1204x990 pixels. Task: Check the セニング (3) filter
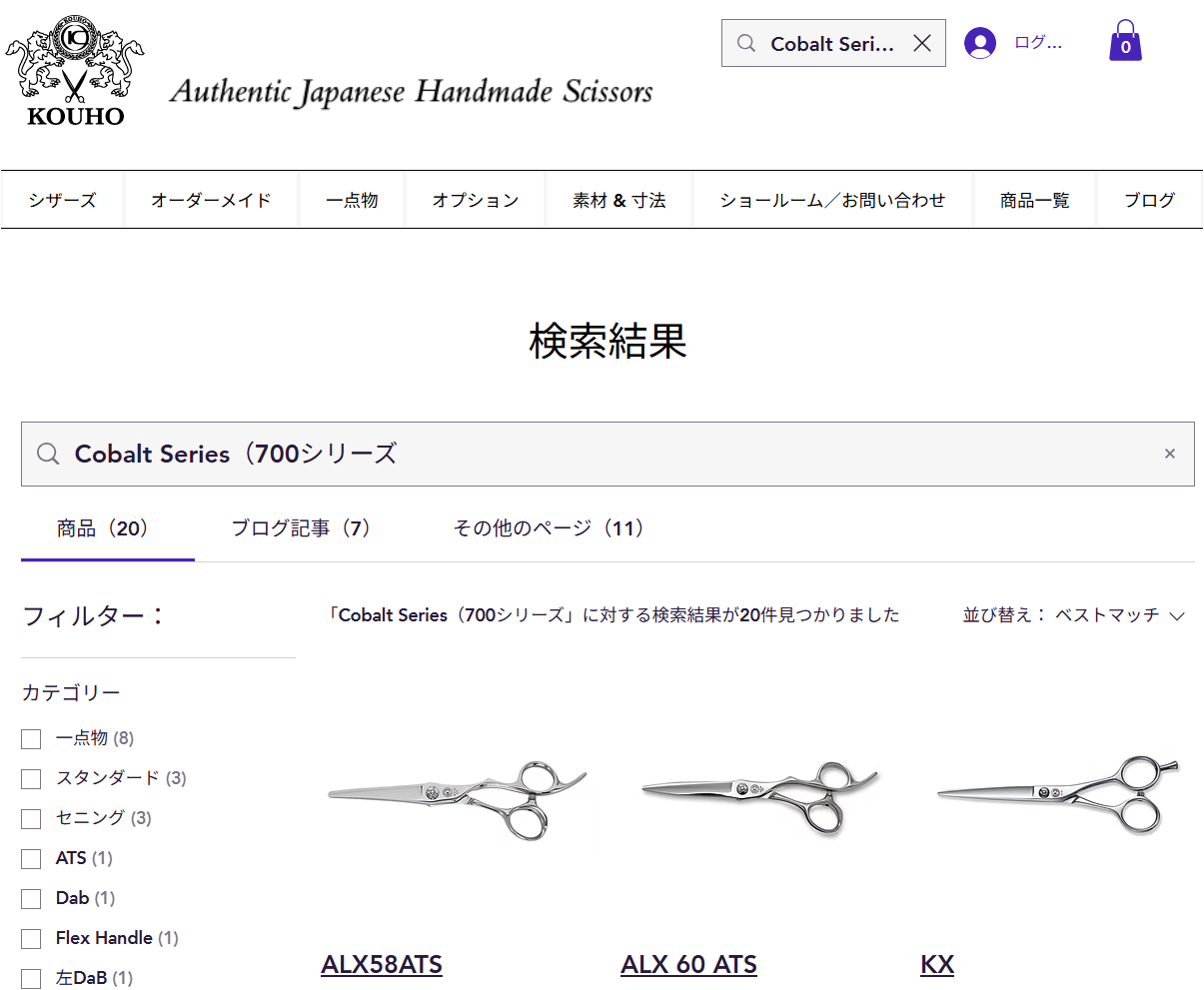[31, 818]
